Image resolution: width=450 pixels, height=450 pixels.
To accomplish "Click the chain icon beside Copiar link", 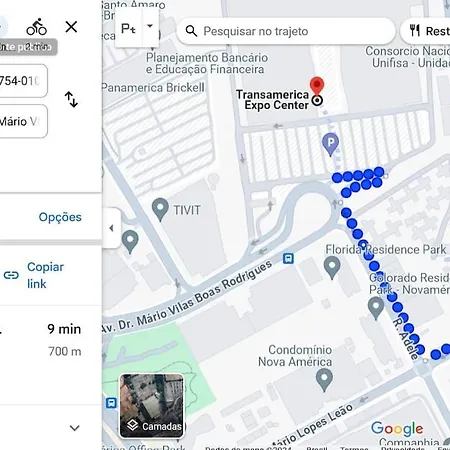I will (11, 275).
